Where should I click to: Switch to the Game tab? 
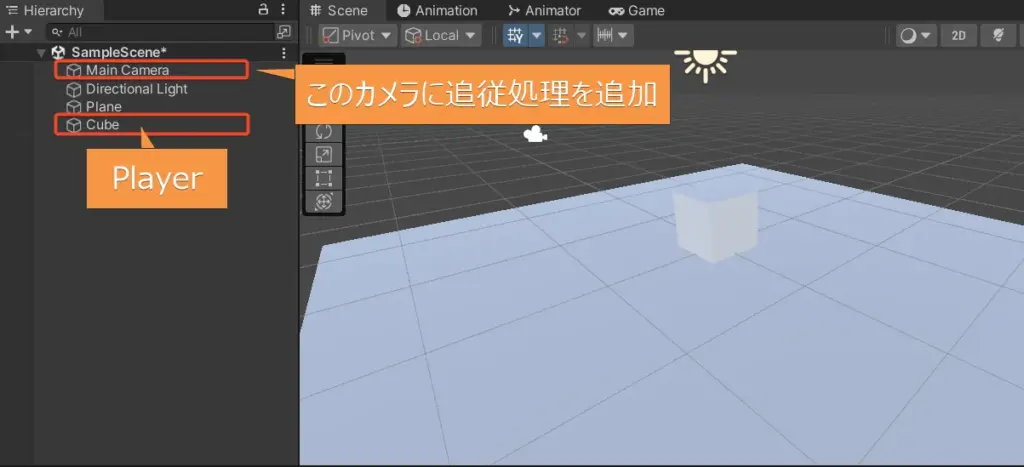coord(637,10)
